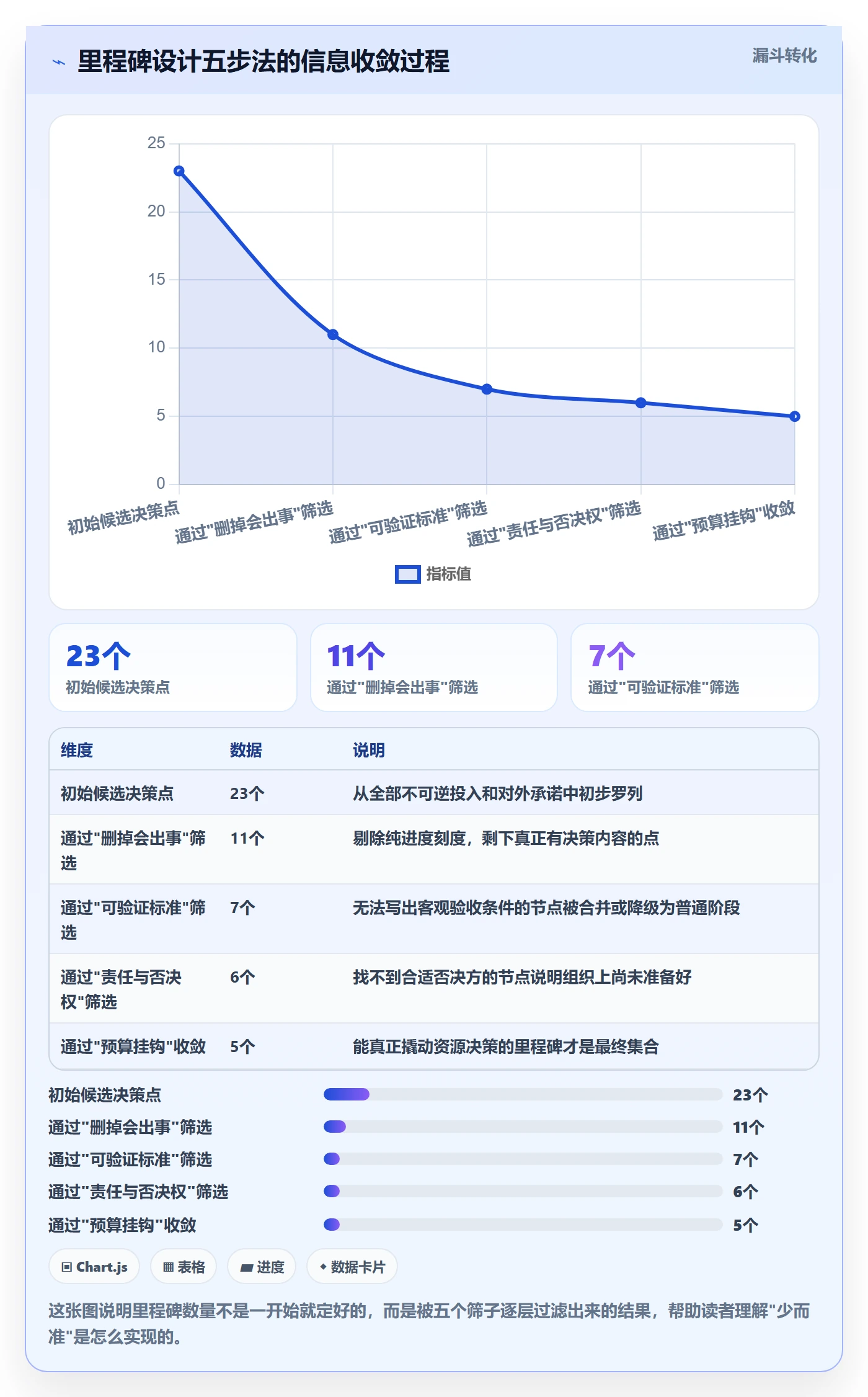Select the chart point for 预算挂钩 收敛
This screenshot has width=868, height=1397.
795,417
